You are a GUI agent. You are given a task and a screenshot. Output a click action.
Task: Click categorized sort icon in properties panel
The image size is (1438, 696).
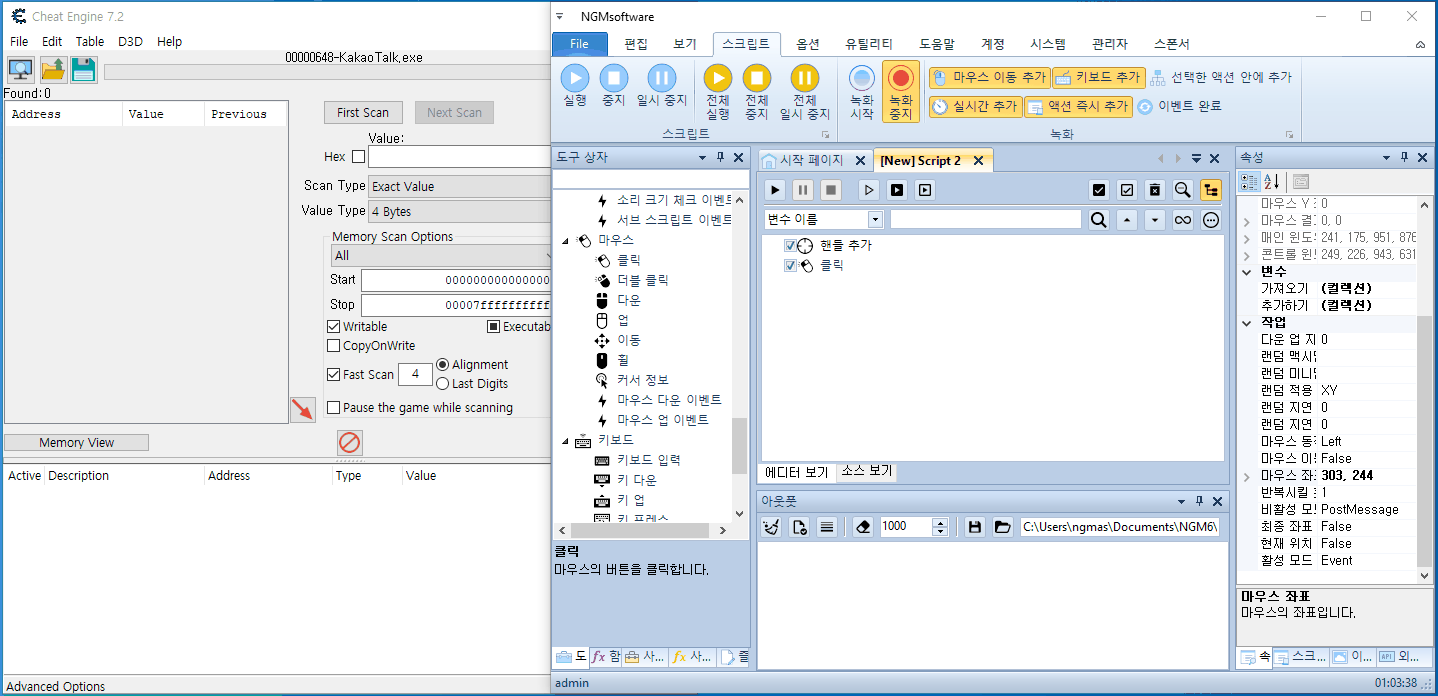[x=1250, y=181]
